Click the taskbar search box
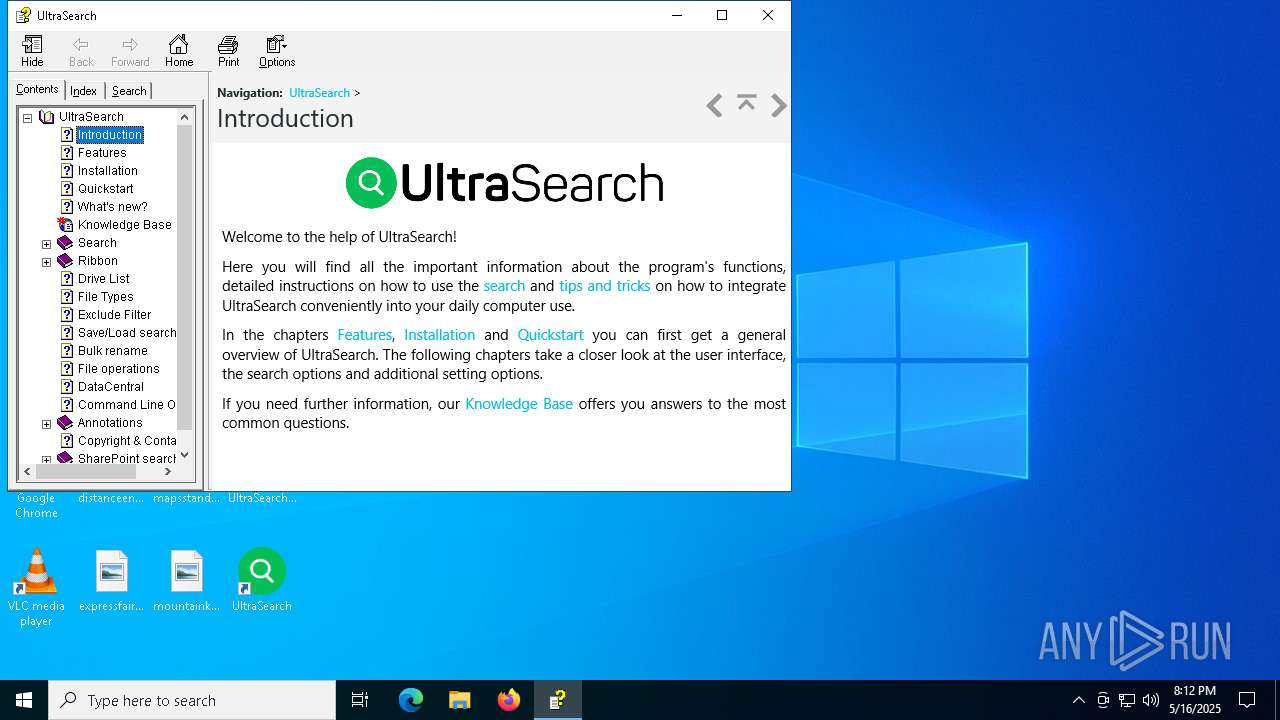The height and width of the screenshot is (720, 1280). pyautogui.click(x=192, y=700)
